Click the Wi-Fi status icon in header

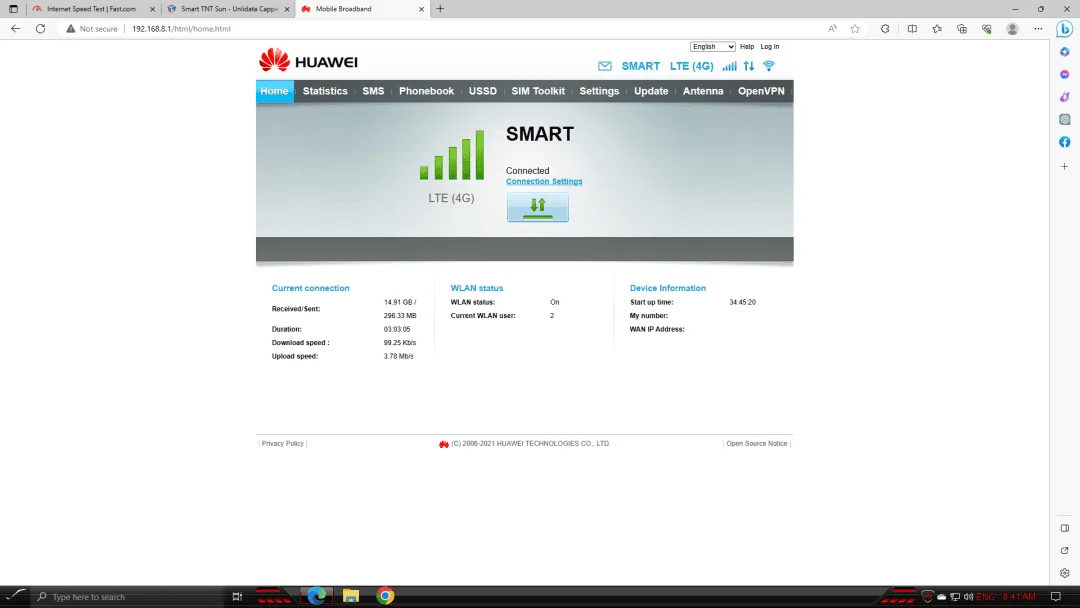769,66
